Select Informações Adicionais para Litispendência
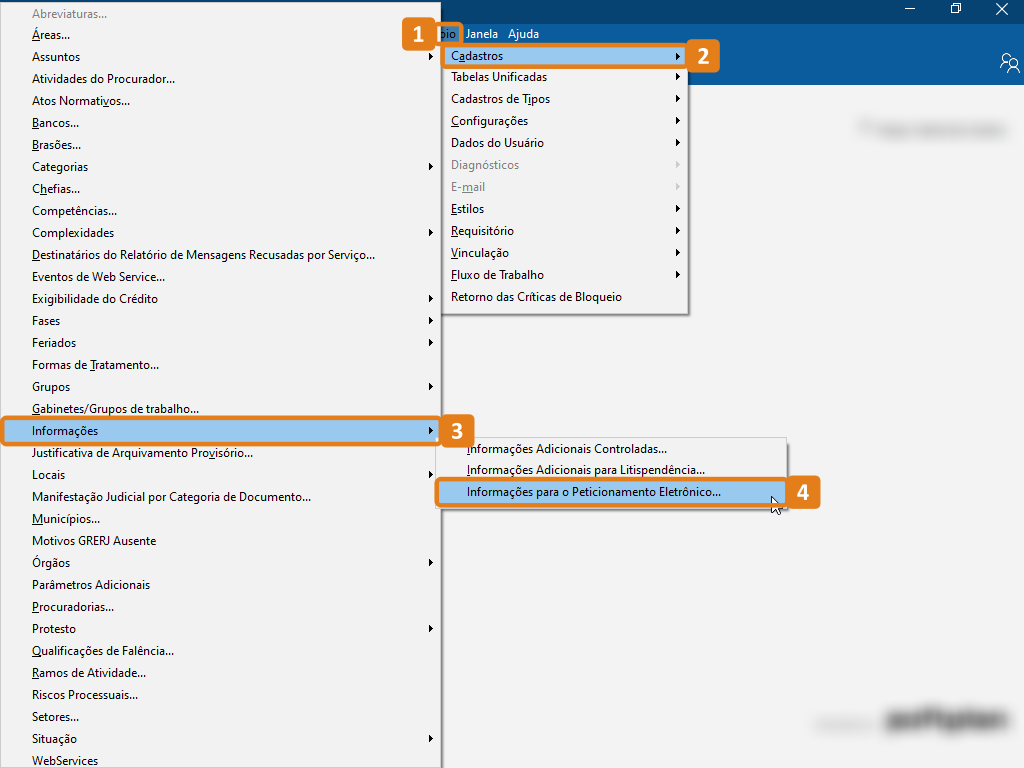 click(x=585, y=470)
